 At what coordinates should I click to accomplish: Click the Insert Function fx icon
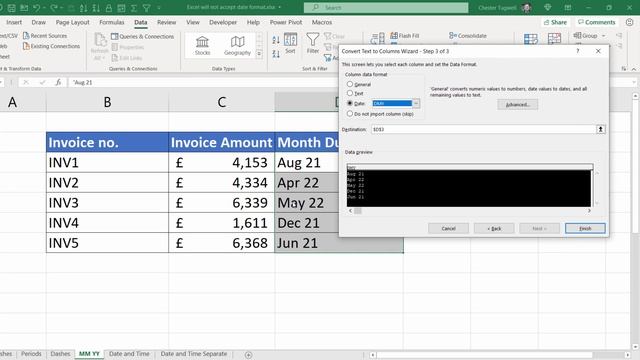click(58, 82)
